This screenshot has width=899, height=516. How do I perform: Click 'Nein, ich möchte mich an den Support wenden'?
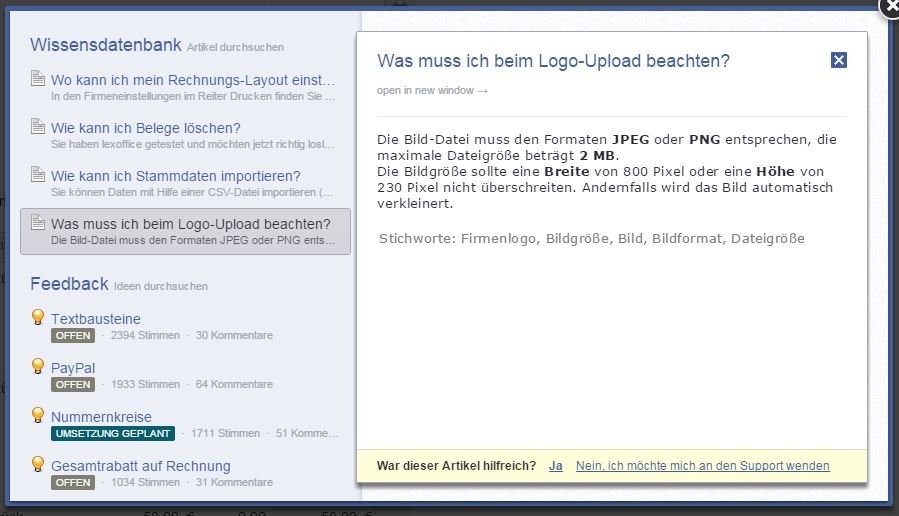(x=702, y=466)
